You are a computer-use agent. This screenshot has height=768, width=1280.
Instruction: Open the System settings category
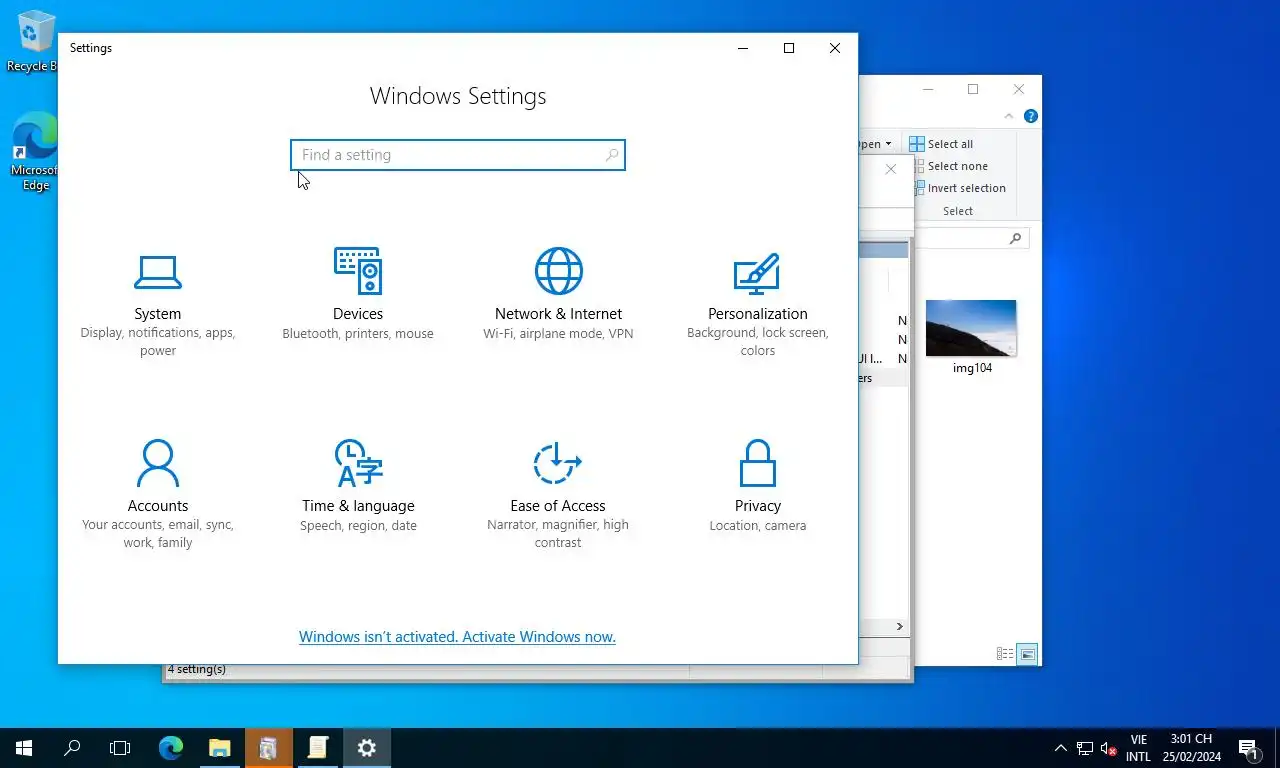click(x=158, y=304)
